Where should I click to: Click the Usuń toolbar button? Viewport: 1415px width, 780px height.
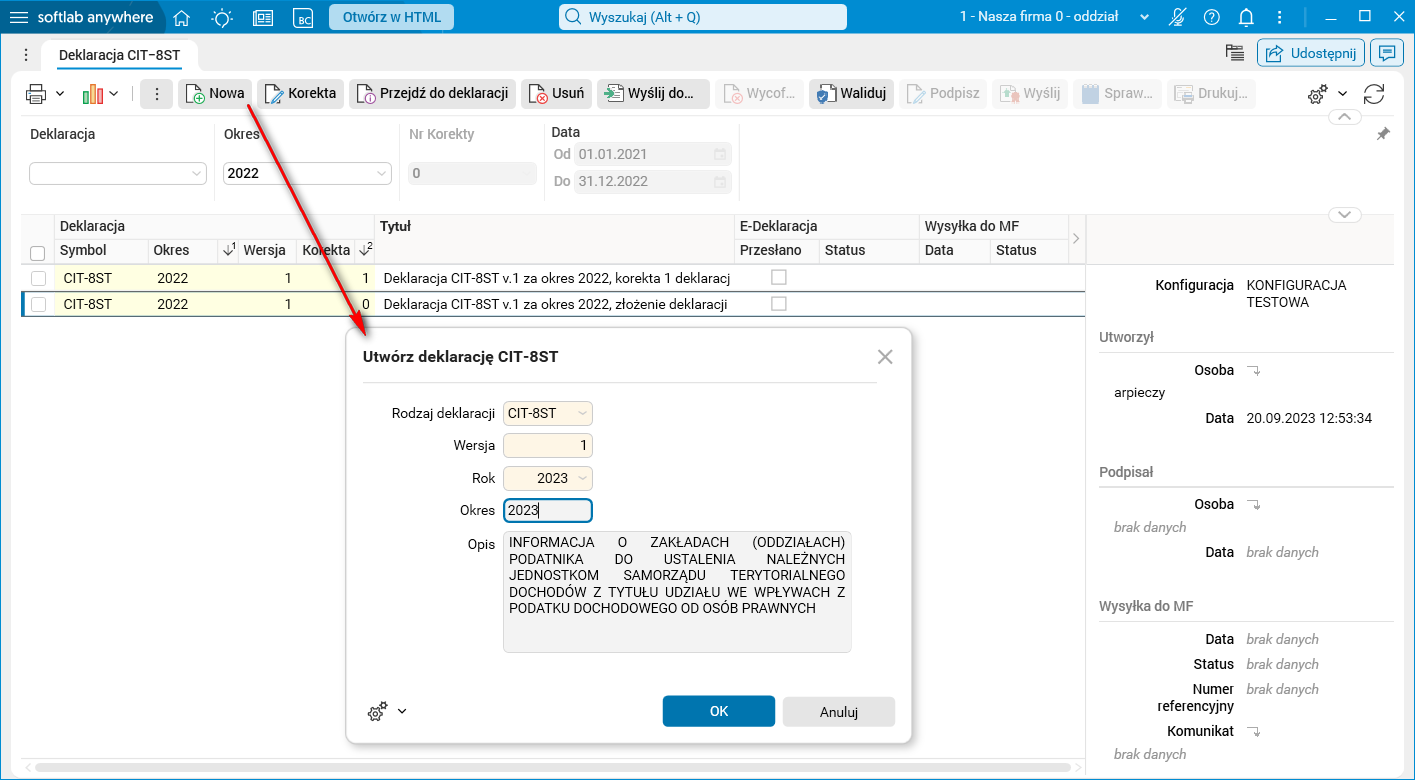point(557,94)
